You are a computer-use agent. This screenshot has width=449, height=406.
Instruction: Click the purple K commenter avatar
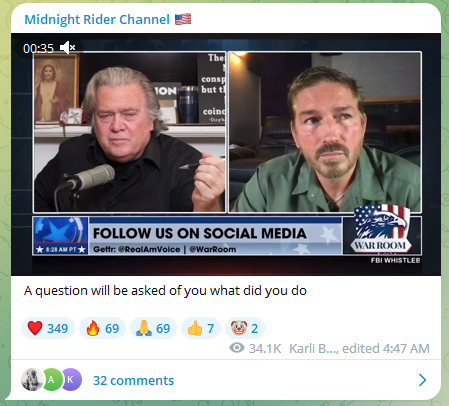[x=71, y=379]
